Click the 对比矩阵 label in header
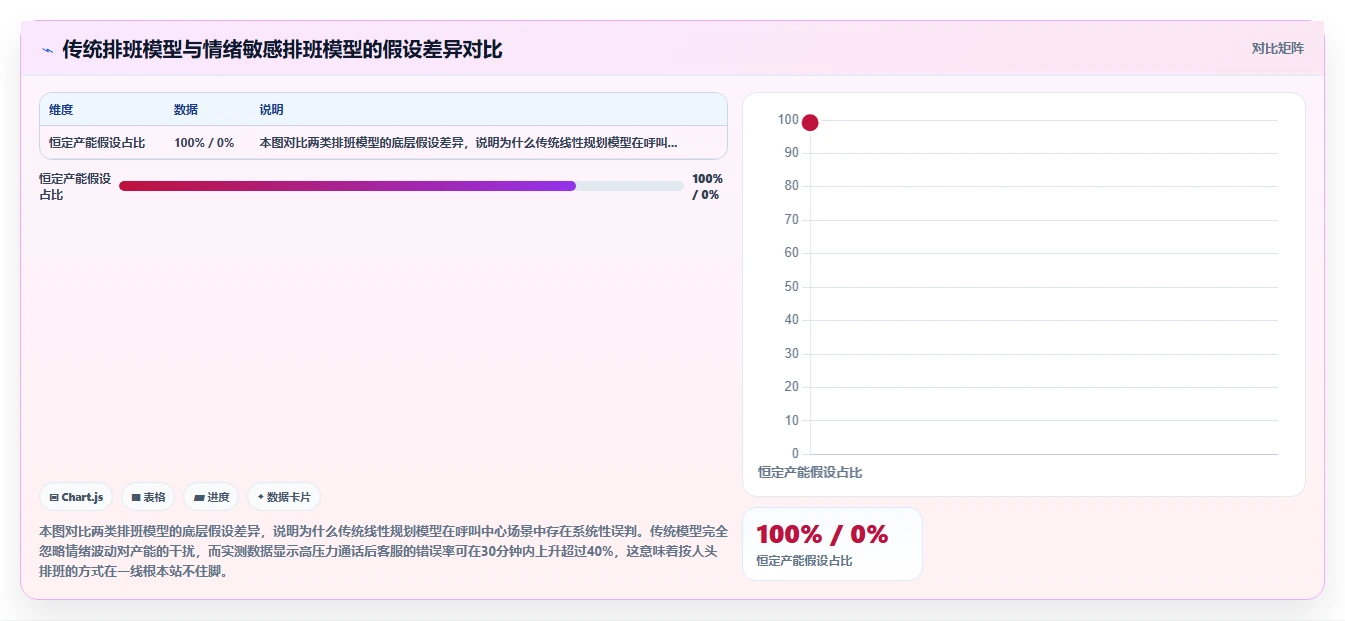The image size is (1345, 621). [1277, 48]
